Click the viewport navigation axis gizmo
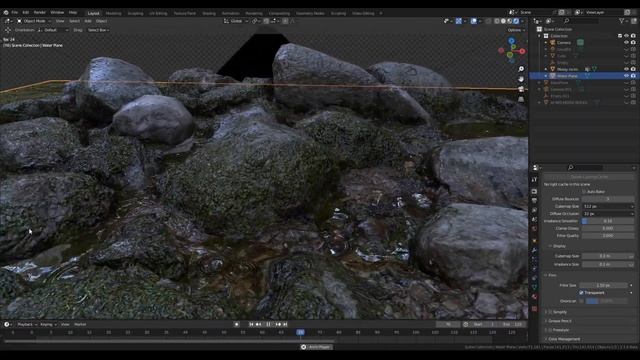640x360 pixels. coord(511,50)
